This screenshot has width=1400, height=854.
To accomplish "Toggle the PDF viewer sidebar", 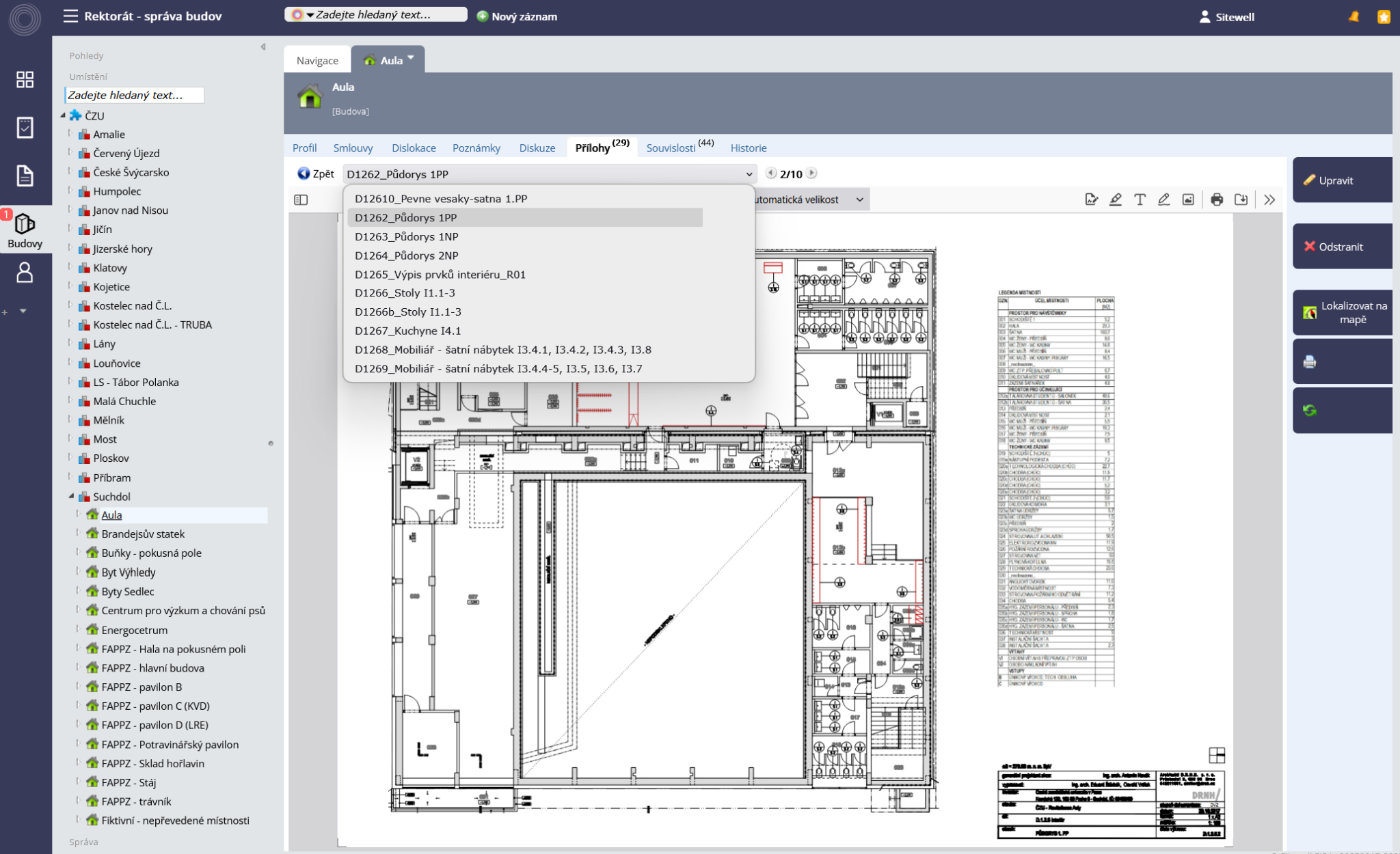I will pos(301,199).
